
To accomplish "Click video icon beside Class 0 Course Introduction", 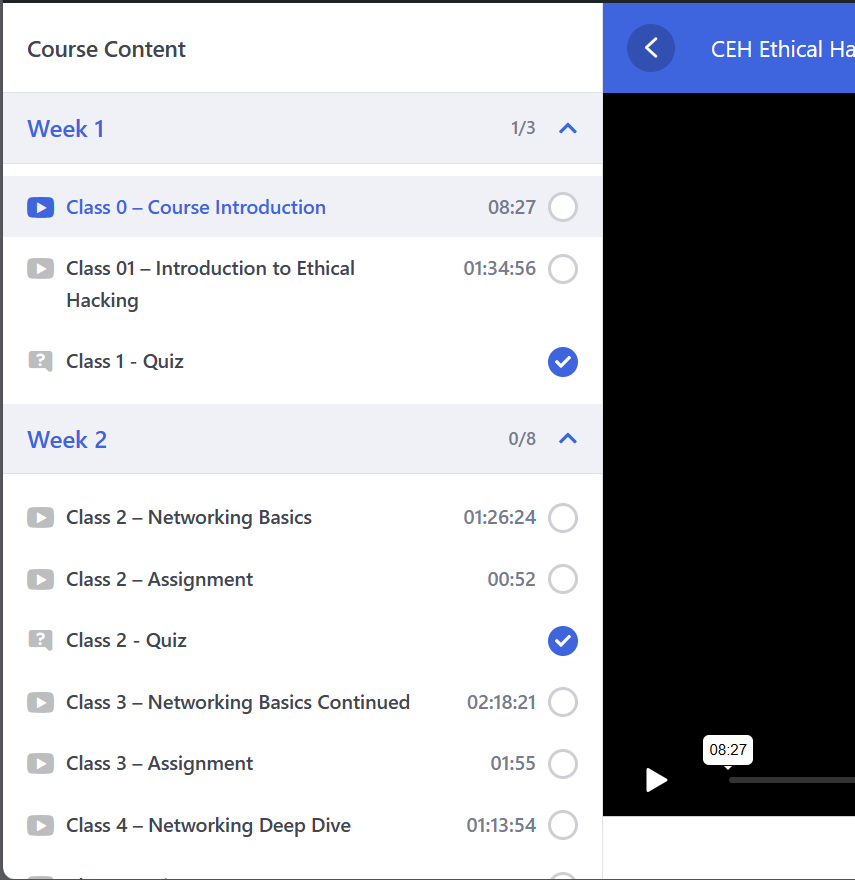I will pos(40,208).
